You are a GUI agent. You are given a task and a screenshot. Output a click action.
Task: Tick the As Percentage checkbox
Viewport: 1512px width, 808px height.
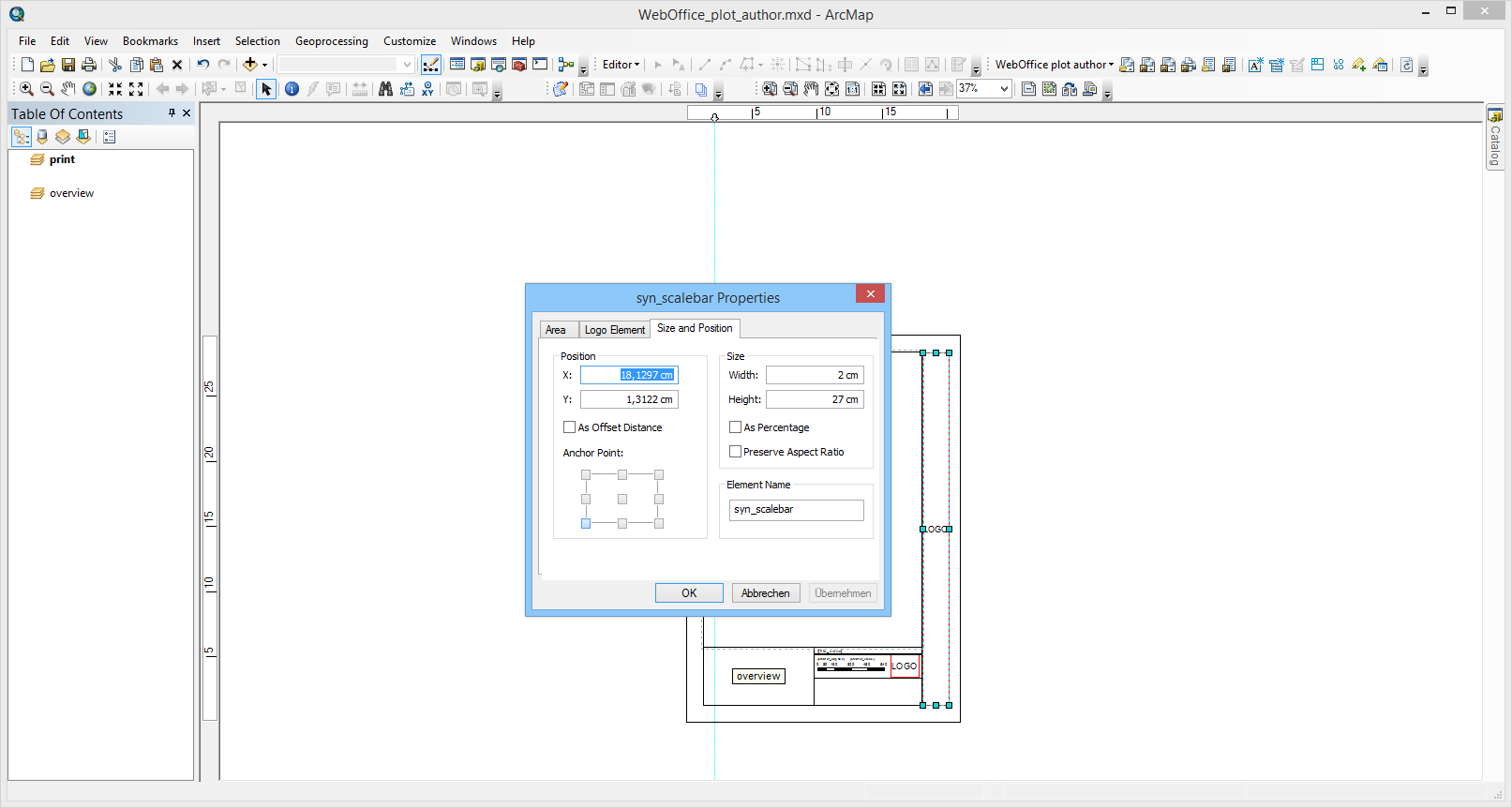coord(735,427)
